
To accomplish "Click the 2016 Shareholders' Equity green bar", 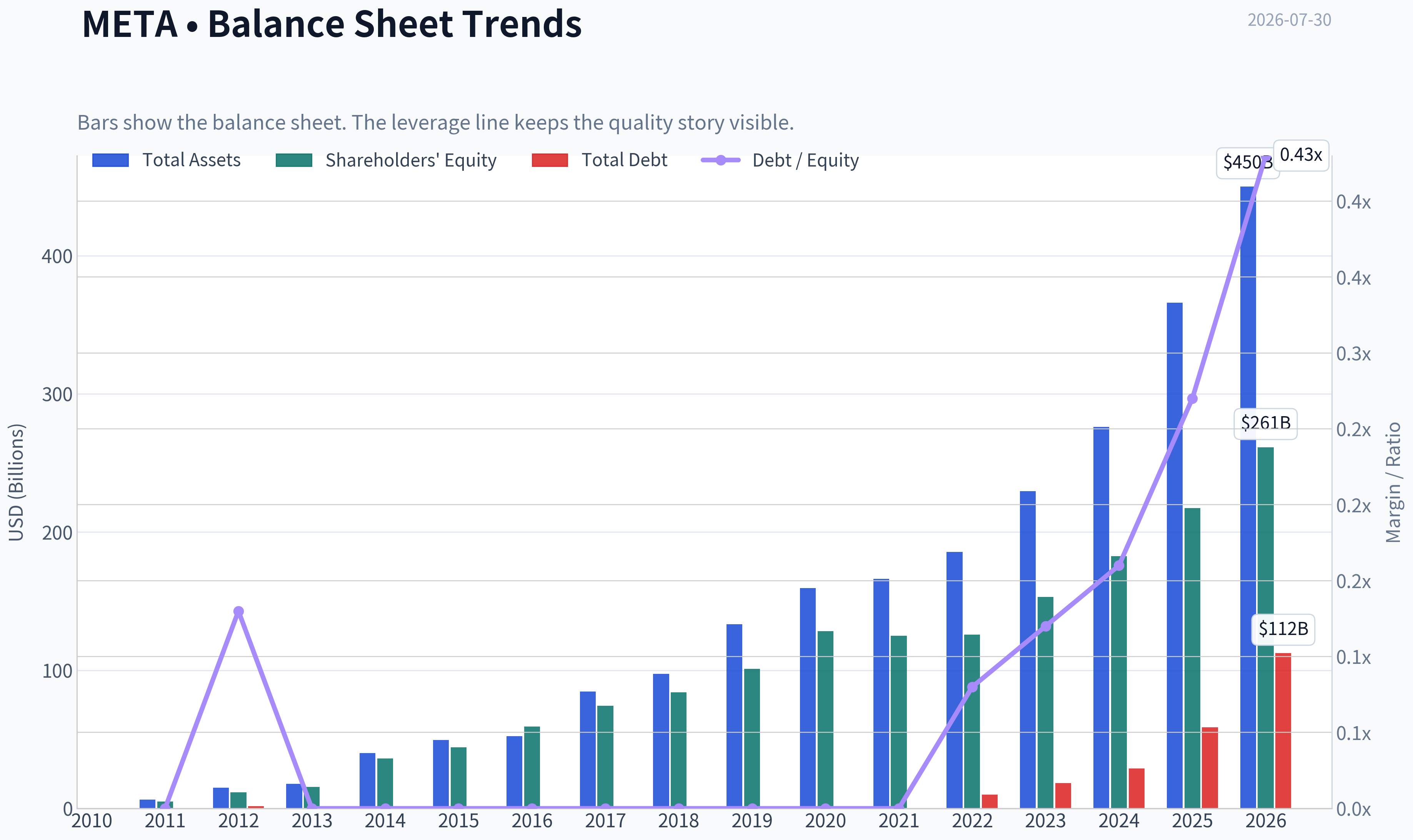I will click(532, 767).
